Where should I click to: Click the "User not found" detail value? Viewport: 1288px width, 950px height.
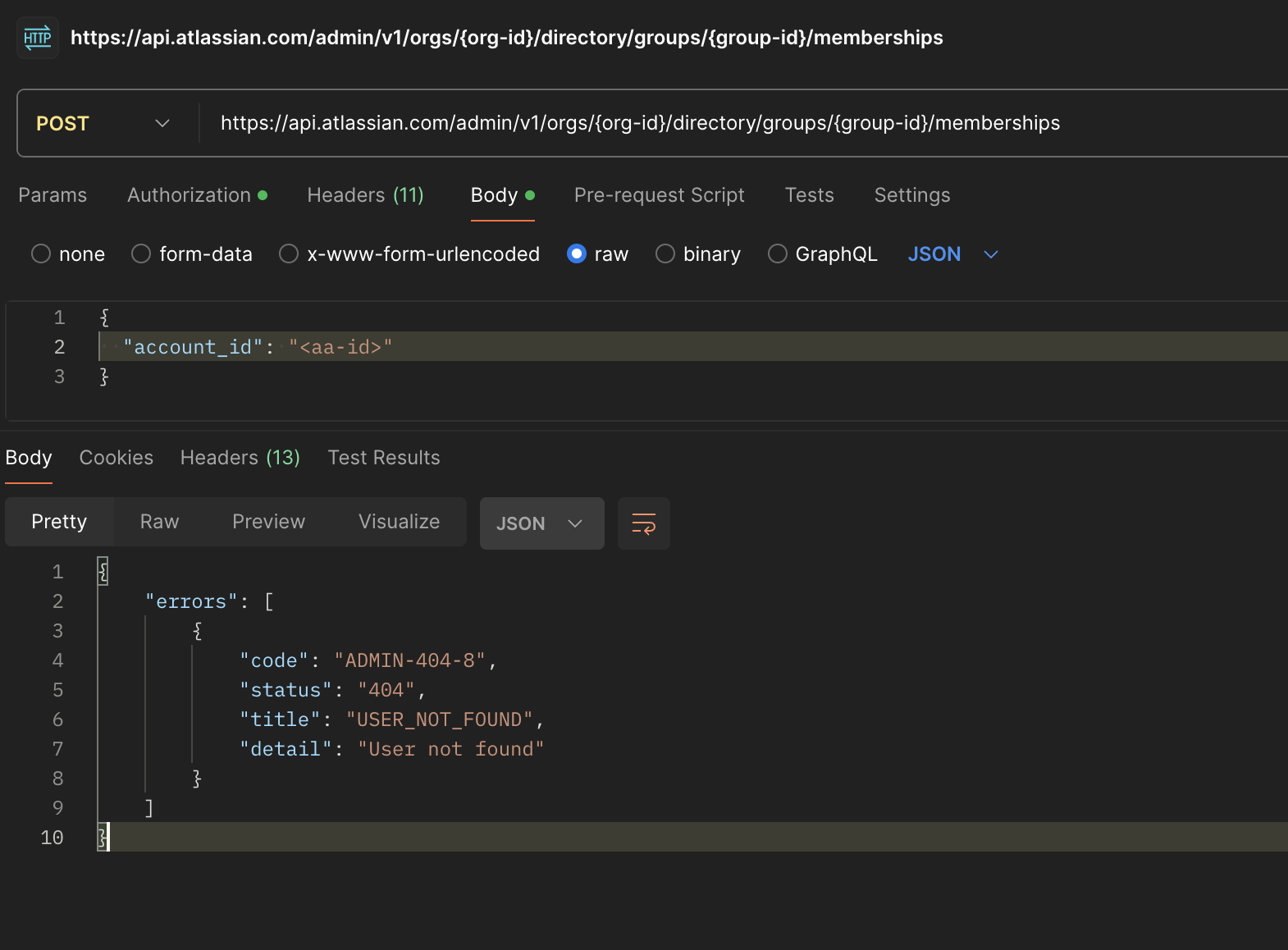(451, 749)
